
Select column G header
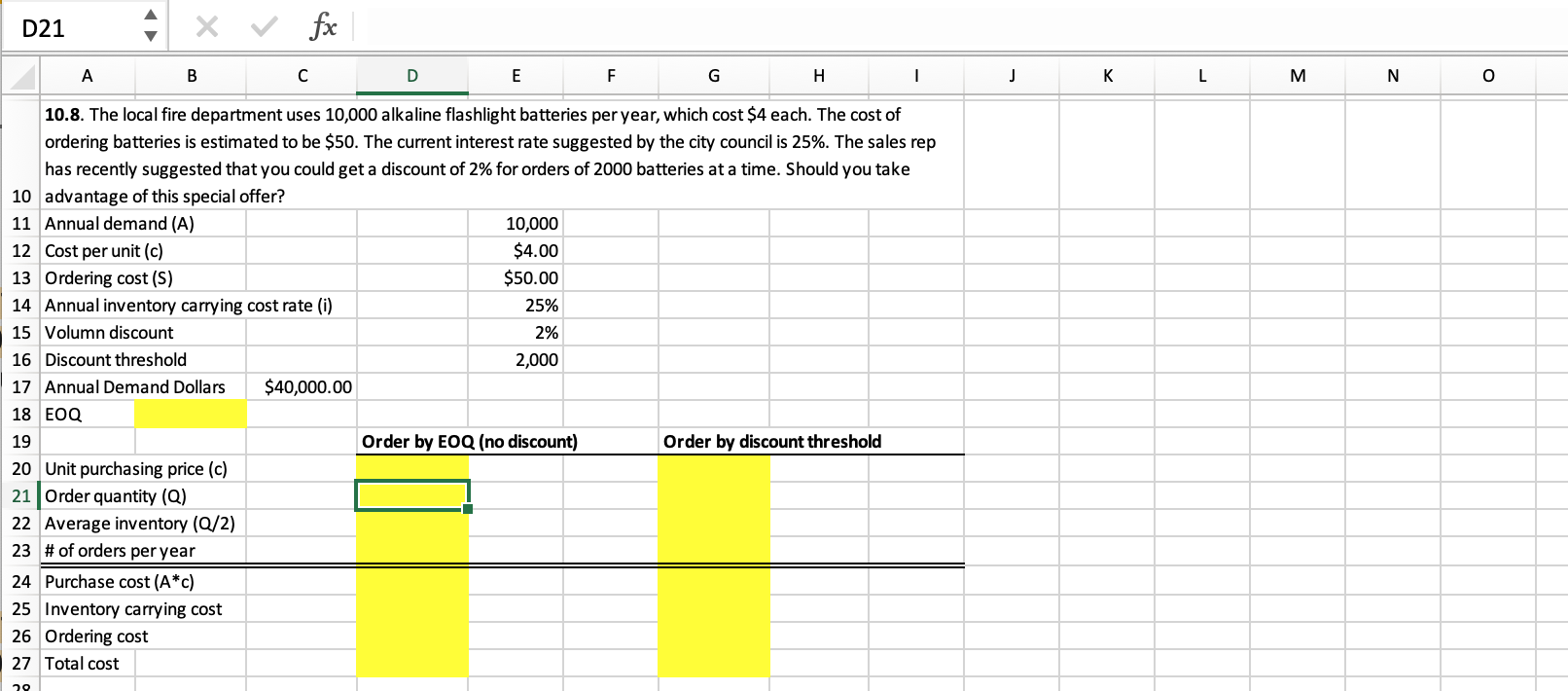[714, 76]
